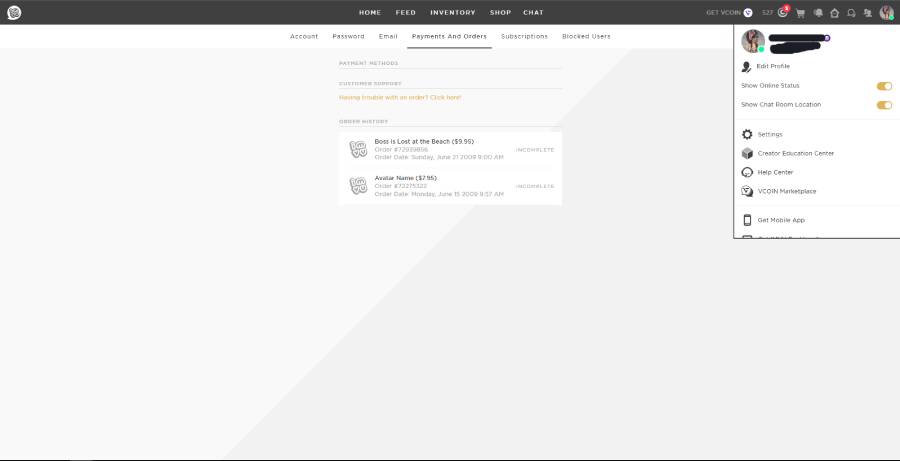This screenshot has height=461, width=900.
Task: Open FEED in top navigation
Action: click(x=405, y=13)
